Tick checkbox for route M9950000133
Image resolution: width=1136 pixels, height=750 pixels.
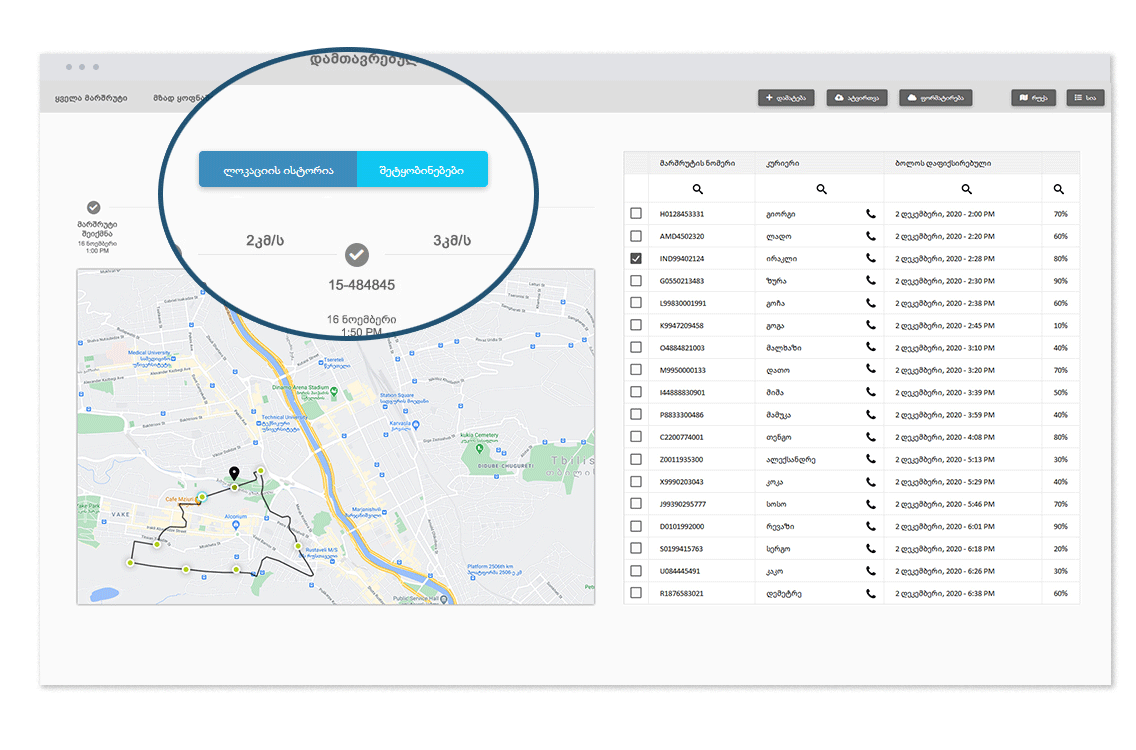tap(636, 370)
